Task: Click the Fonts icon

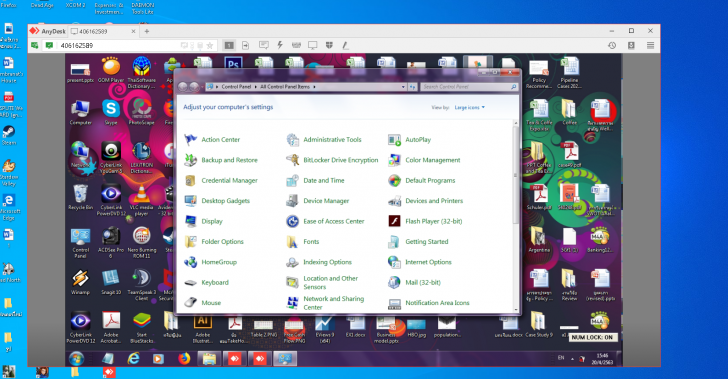Action: coord(292,242)
